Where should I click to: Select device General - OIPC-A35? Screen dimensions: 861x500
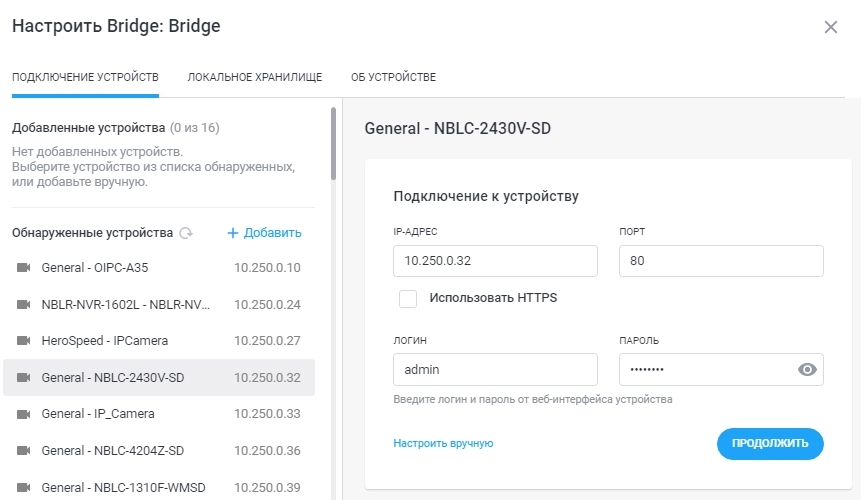point(159,267)
